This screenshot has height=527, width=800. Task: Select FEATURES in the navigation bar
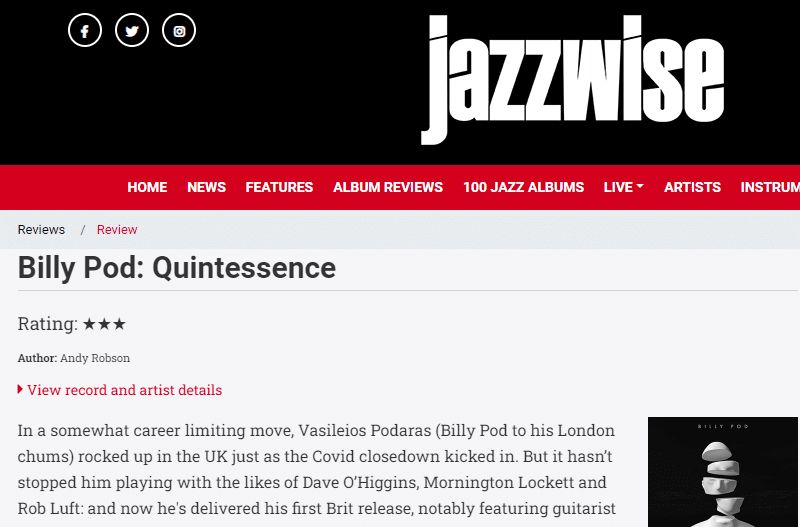[279, 187]
